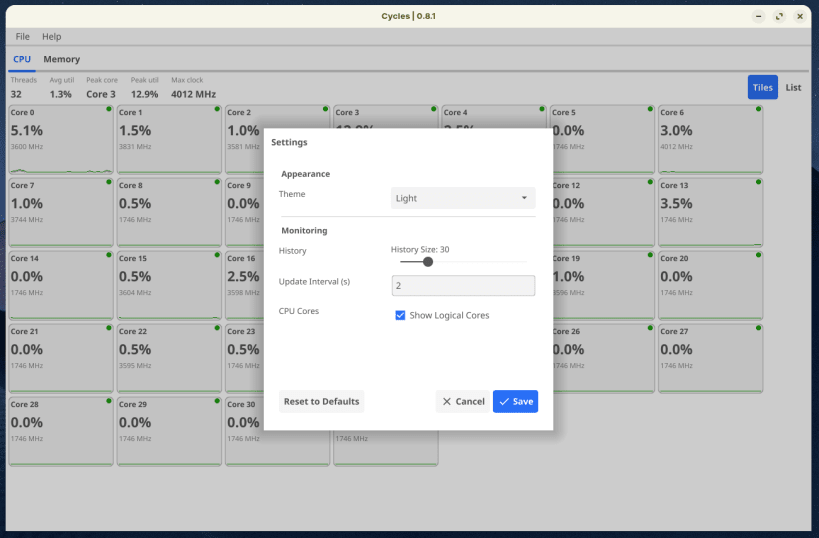Minimize the Cycles window
Viewport: 819px width, 538px height.
coord(758,16)
